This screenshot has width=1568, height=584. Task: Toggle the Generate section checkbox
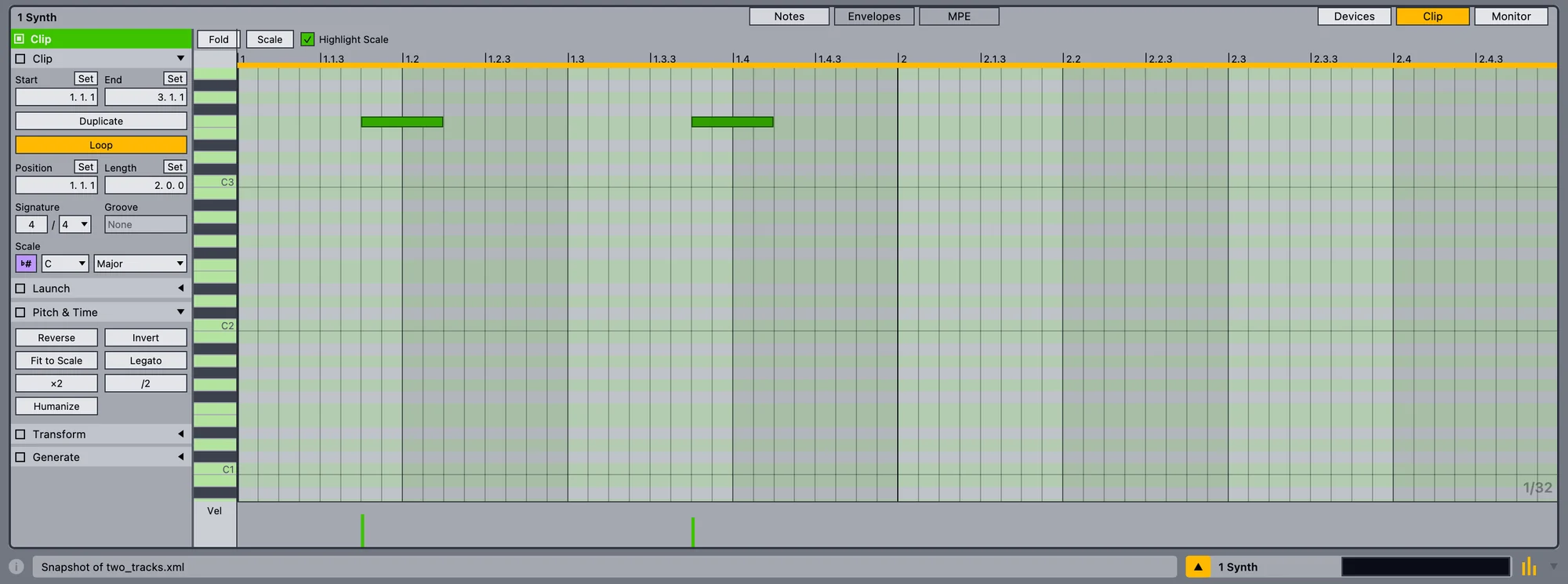(x=20, y=457)
